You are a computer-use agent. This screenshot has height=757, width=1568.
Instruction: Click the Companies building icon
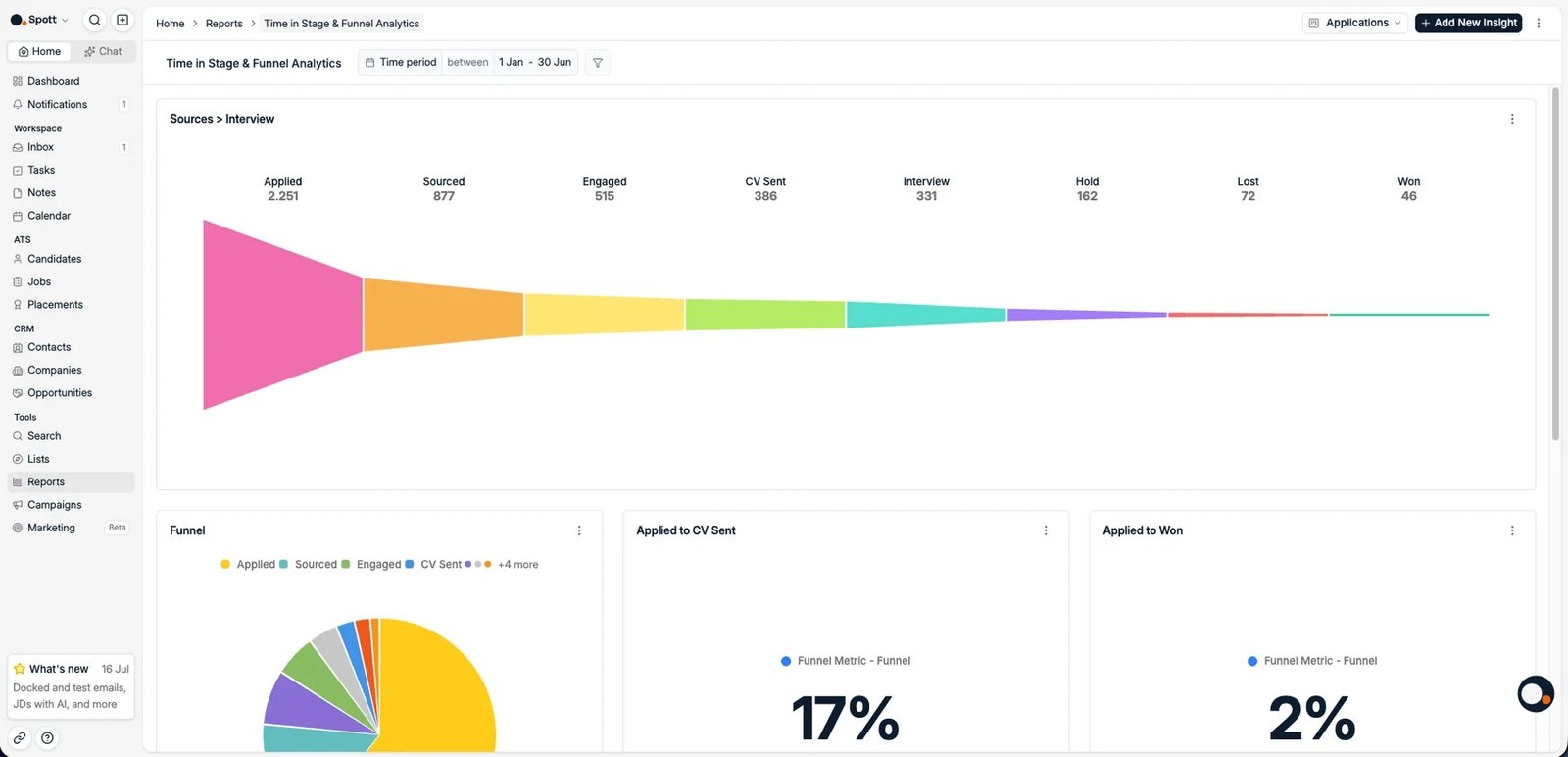click(18, 371)
